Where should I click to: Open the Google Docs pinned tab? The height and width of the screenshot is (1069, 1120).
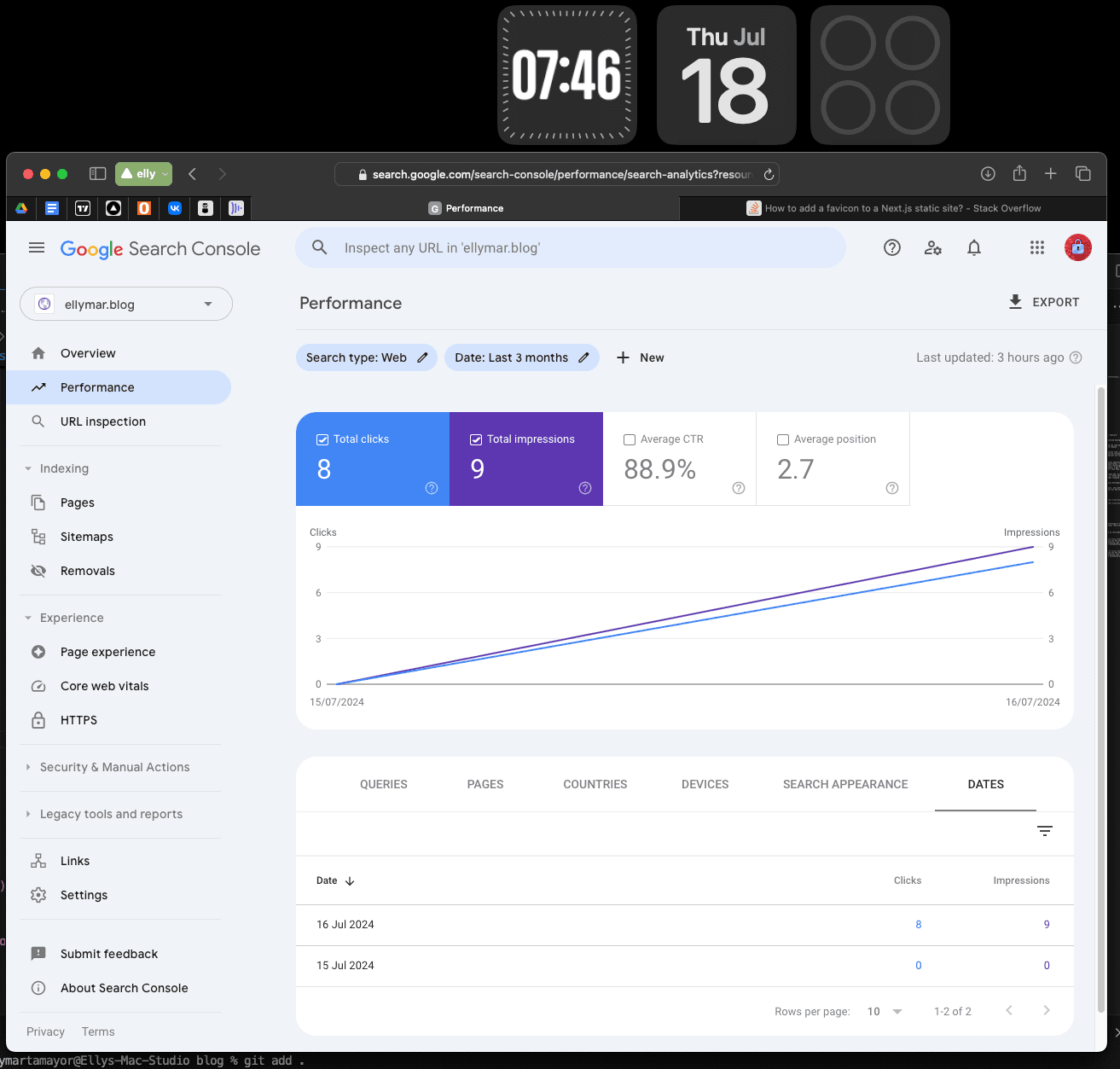[52, 208]
